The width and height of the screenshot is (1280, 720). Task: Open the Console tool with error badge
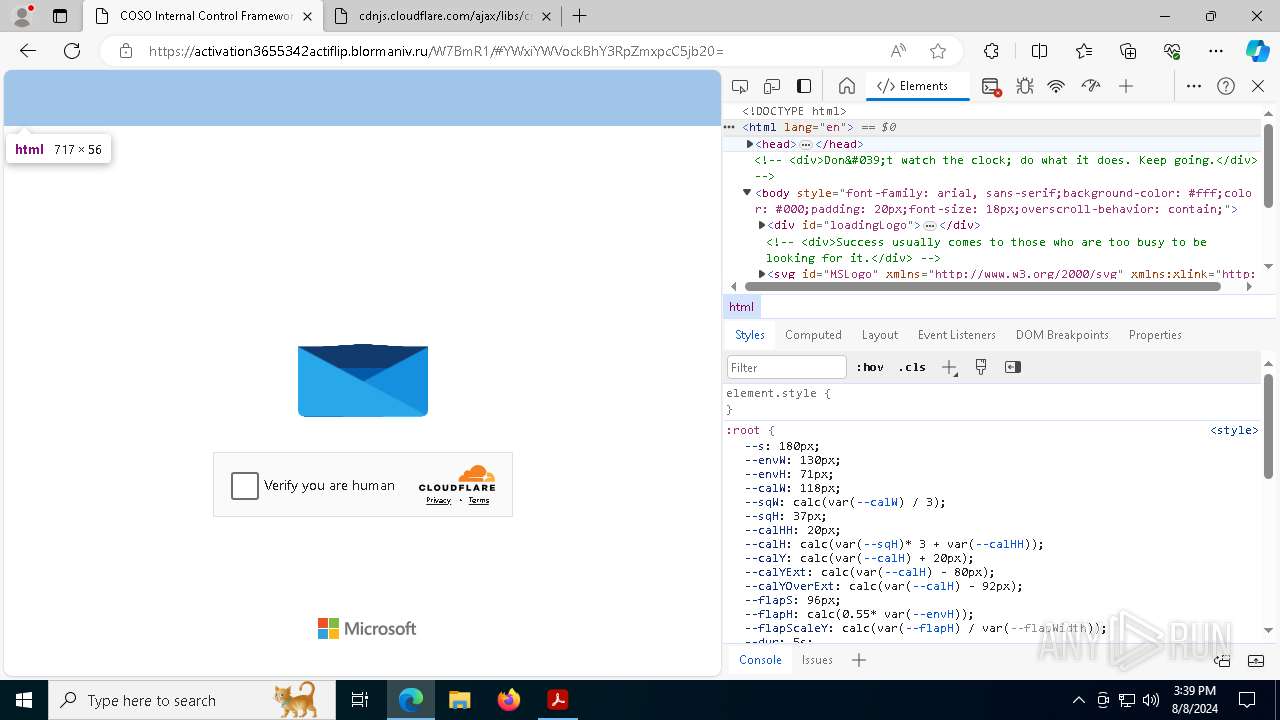[x=991, y=86]
